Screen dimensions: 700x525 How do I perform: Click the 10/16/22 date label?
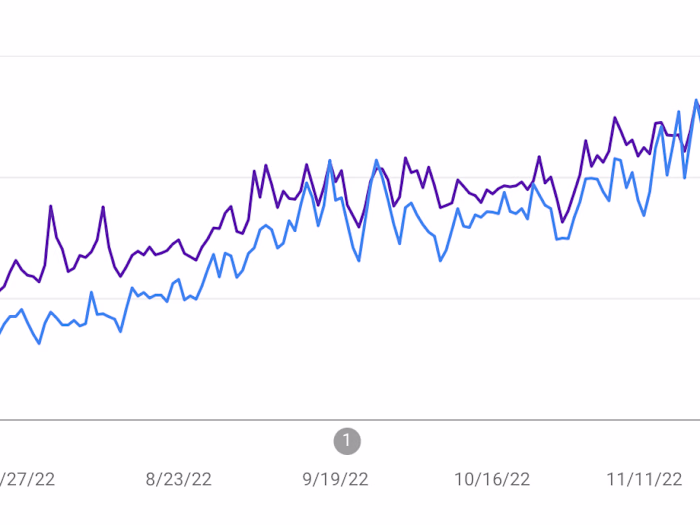(x=492, y=479)
